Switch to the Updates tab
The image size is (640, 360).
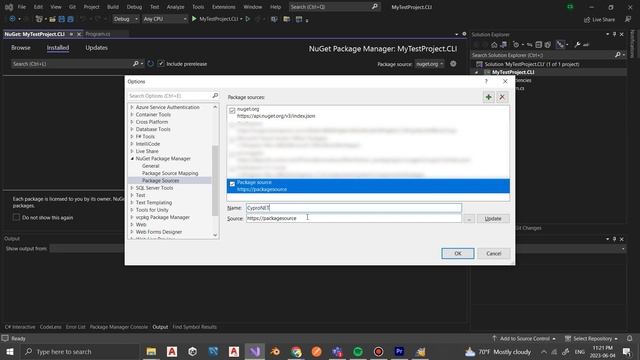coord(96,48)
